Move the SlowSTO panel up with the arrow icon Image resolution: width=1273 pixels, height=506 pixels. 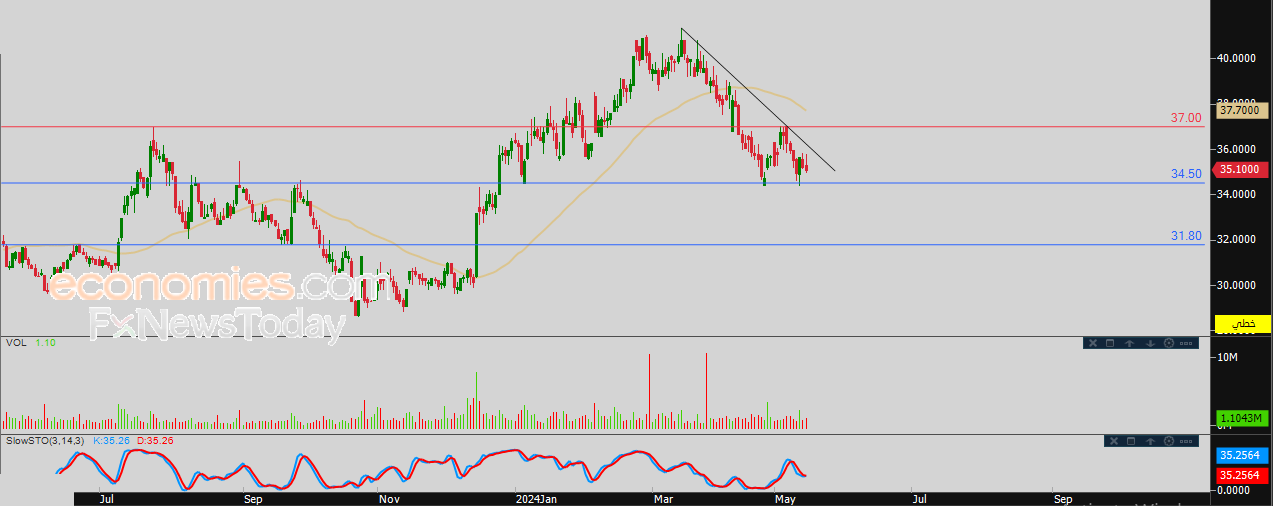pyautogui.click(x=1150, y=441)
